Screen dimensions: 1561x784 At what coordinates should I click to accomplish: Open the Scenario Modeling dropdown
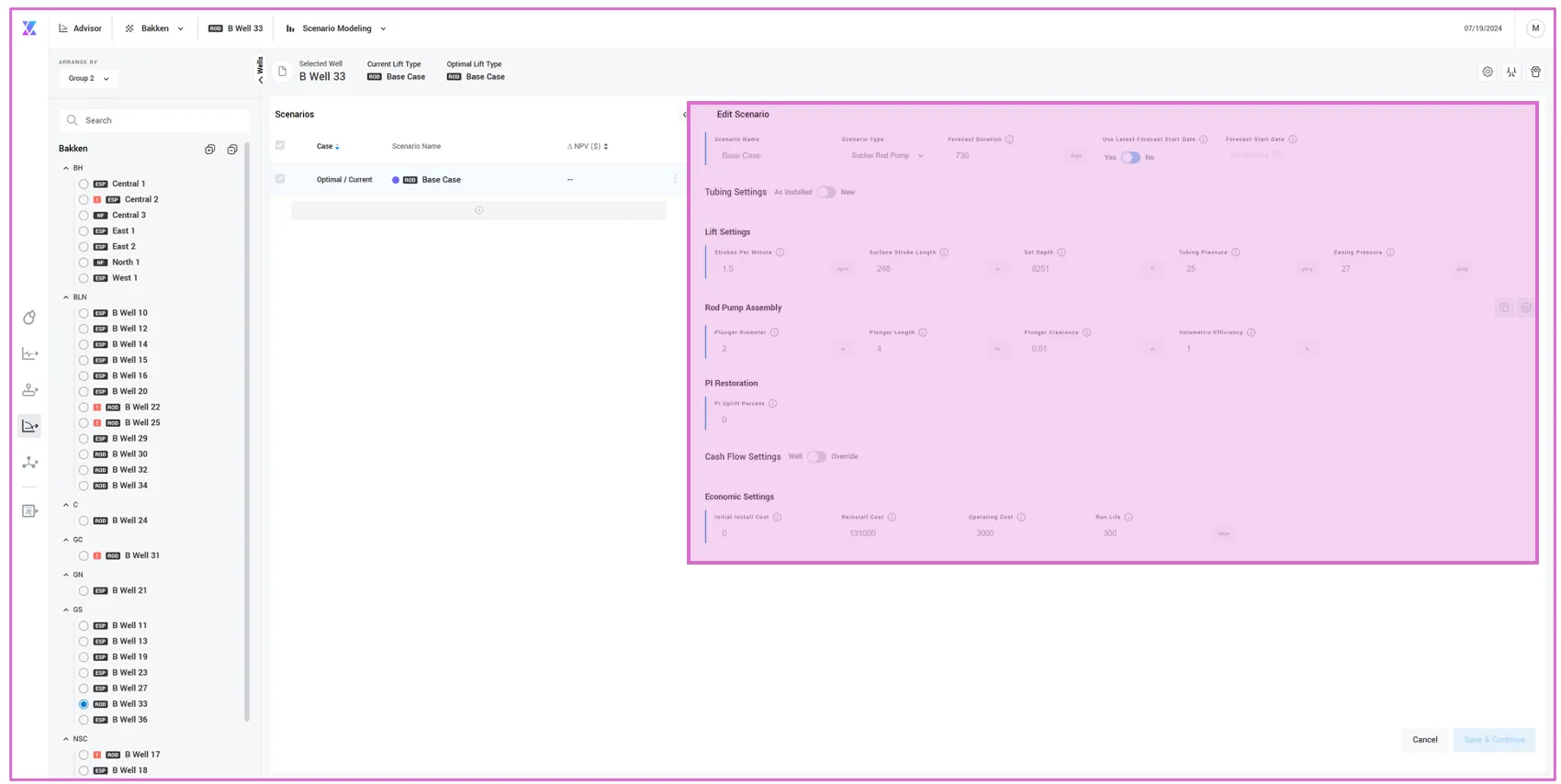[336, 28]
